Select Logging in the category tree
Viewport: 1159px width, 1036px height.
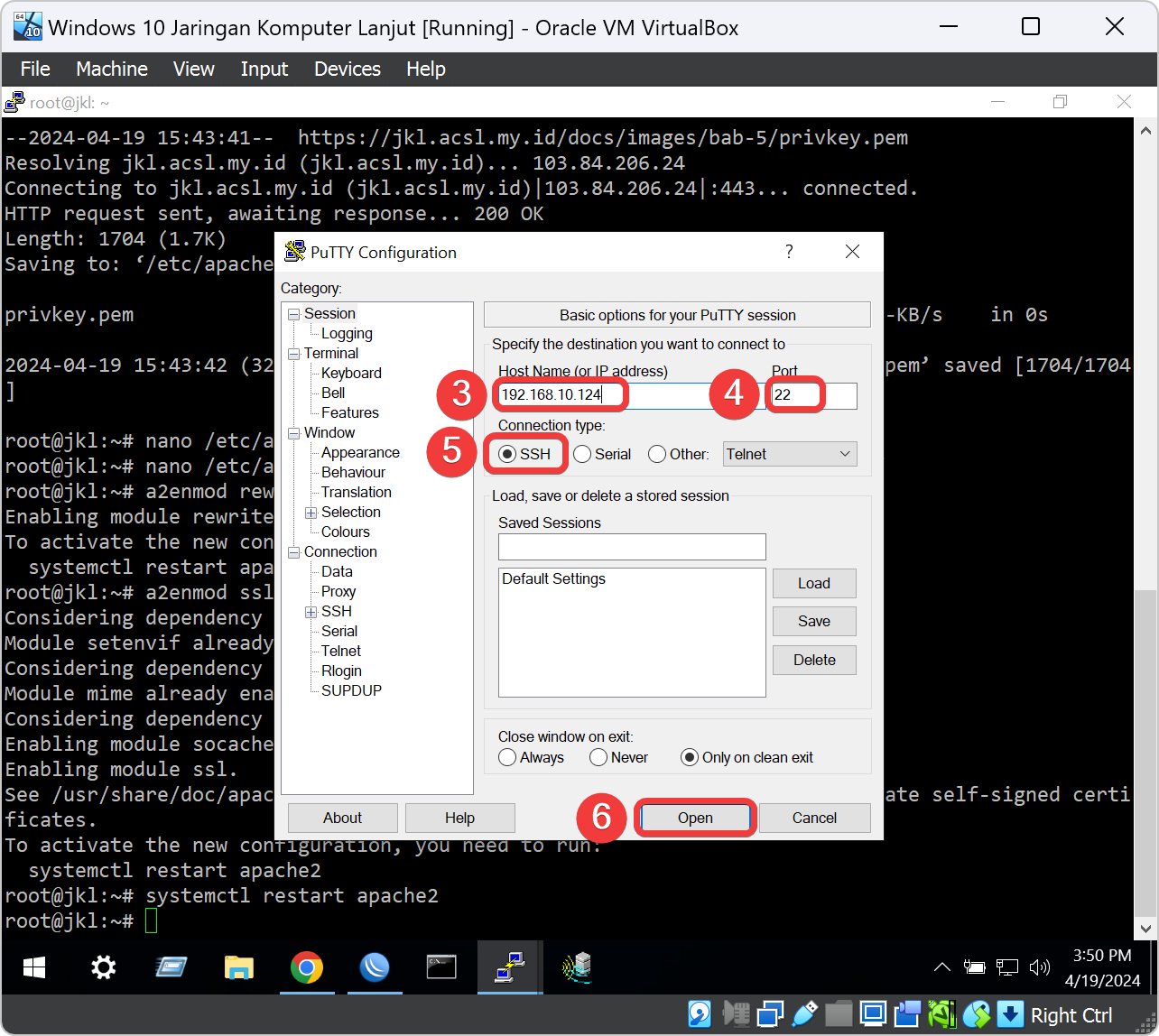click(x=347, y=334)
